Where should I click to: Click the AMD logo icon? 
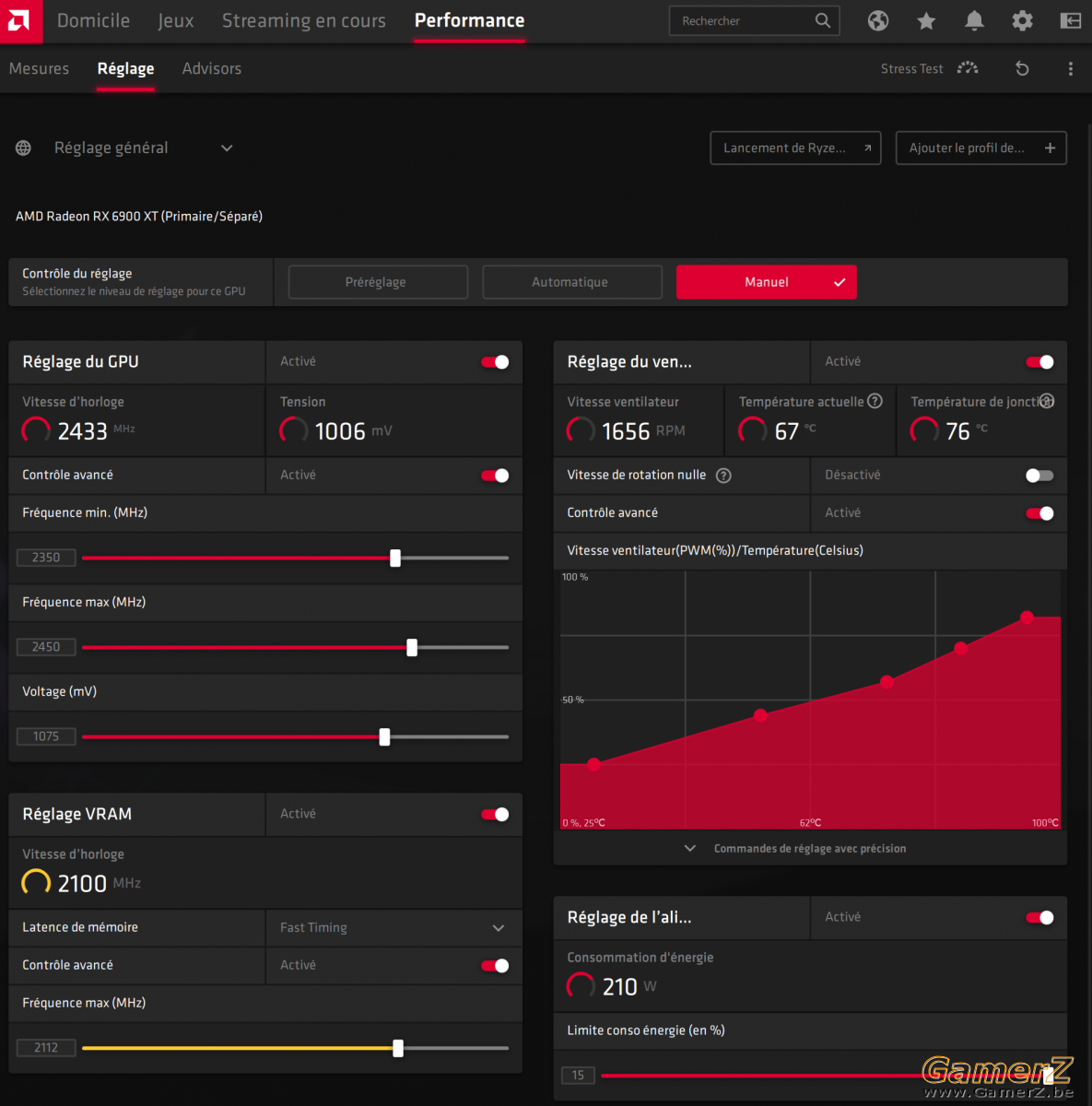tap(20, 20)
